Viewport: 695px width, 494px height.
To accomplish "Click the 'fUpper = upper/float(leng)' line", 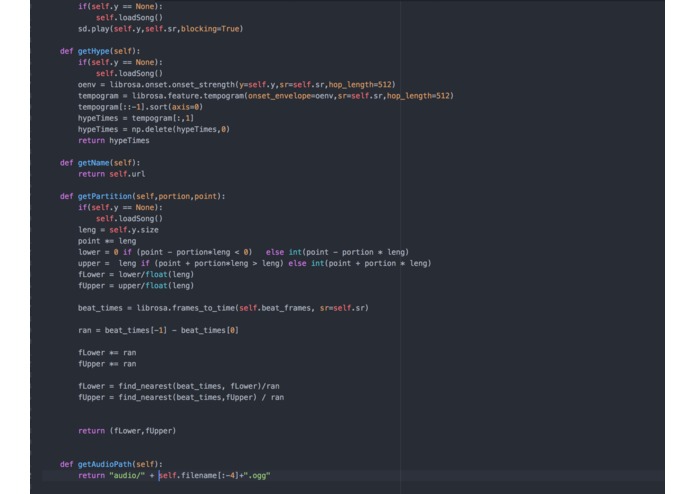I will [x=136, y=286].
